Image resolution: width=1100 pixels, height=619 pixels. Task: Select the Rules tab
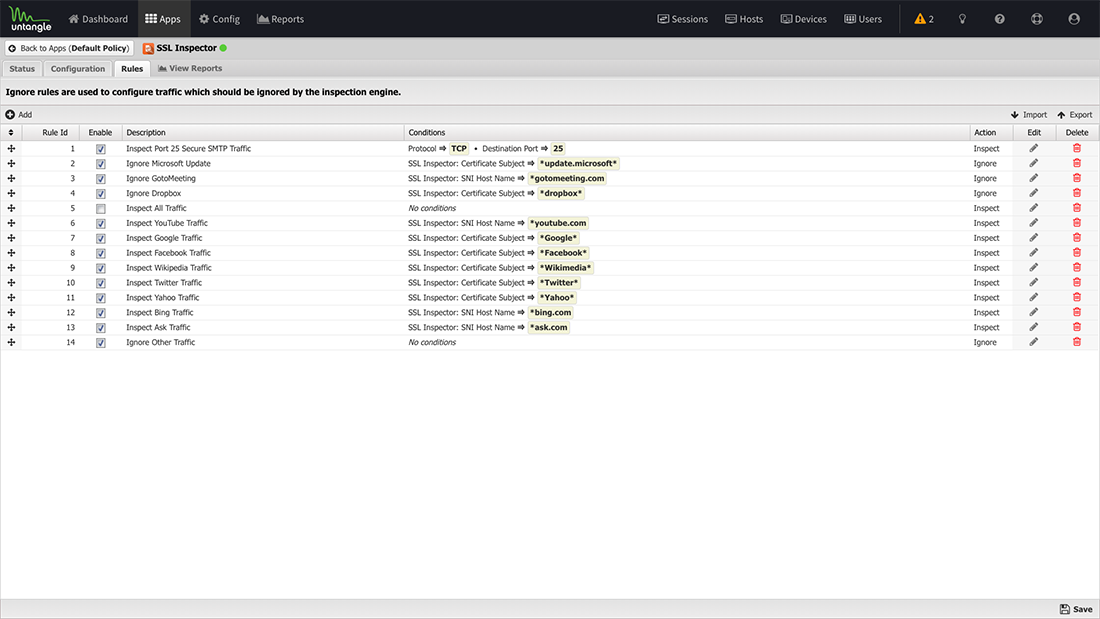132,69
